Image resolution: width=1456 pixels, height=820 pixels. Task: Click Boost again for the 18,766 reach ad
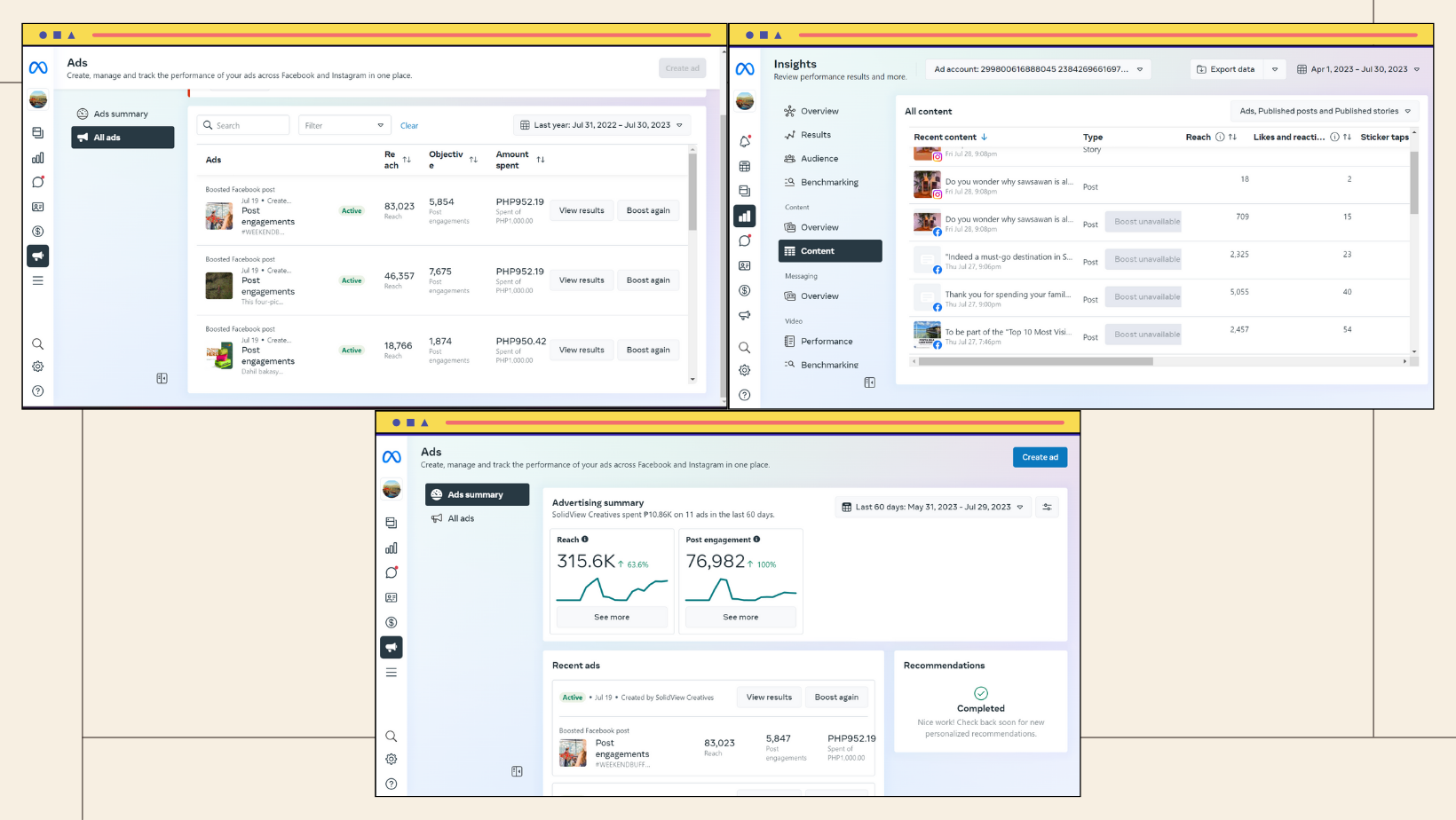(x=648, y=350)
